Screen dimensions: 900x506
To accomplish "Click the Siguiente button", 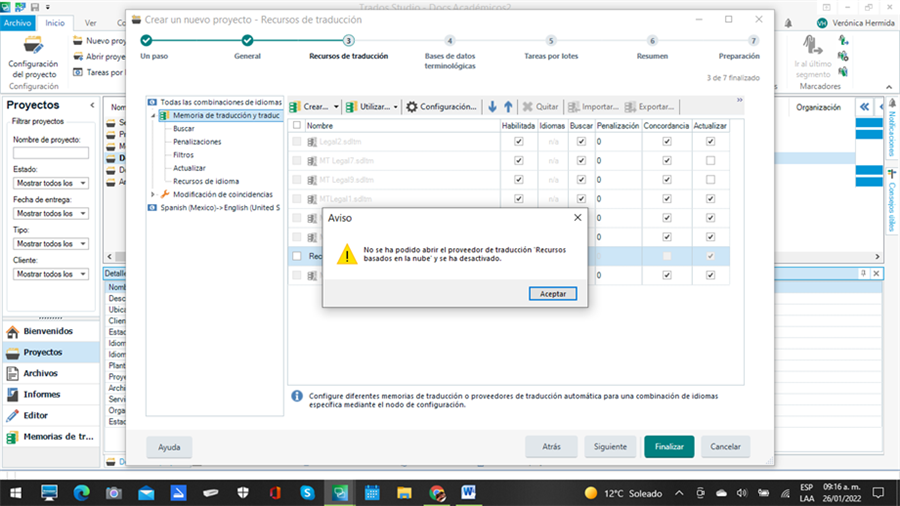I will point(610,446).
